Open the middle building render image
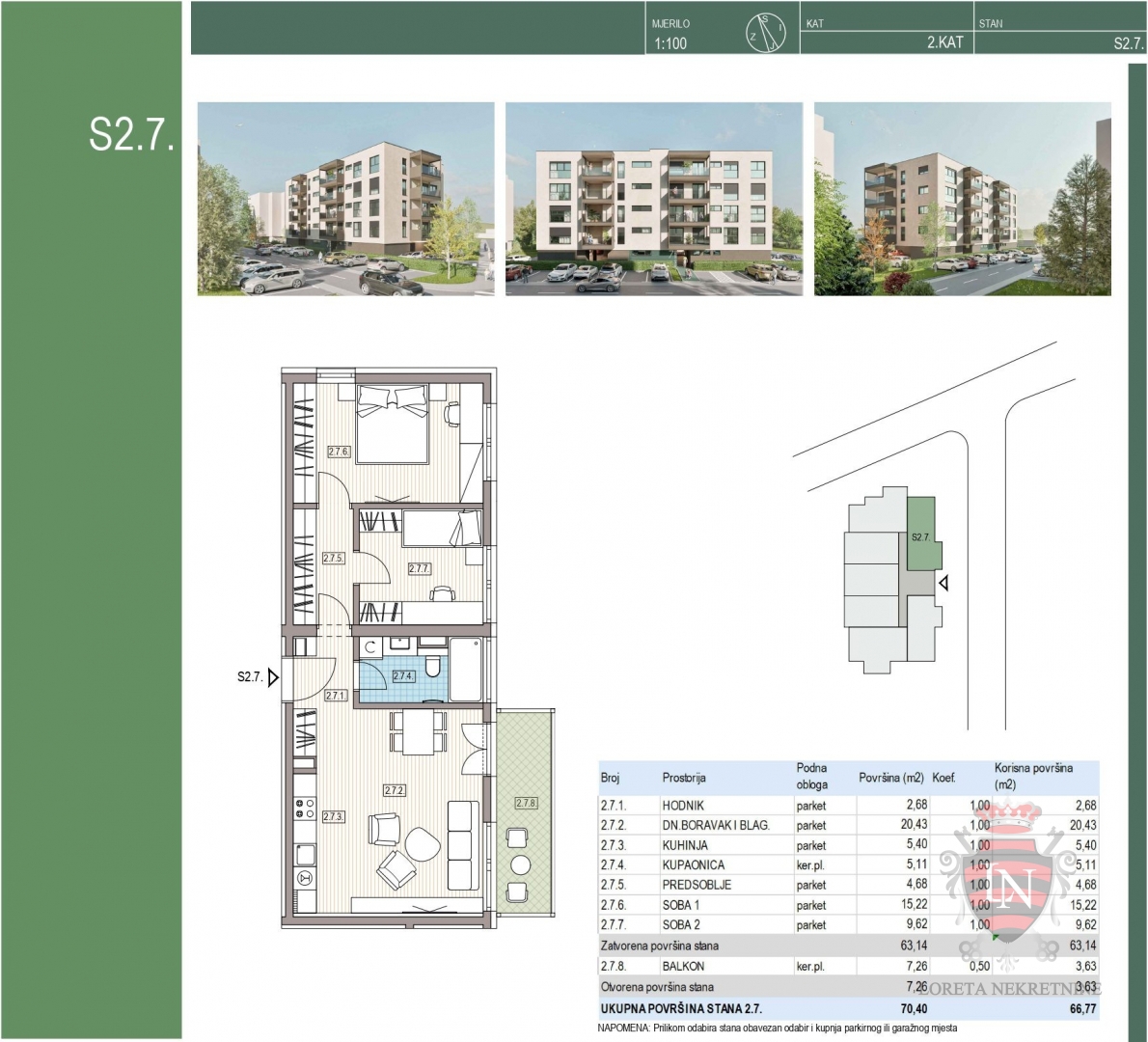1148x1042 pixels. click(x=653, y=199)
